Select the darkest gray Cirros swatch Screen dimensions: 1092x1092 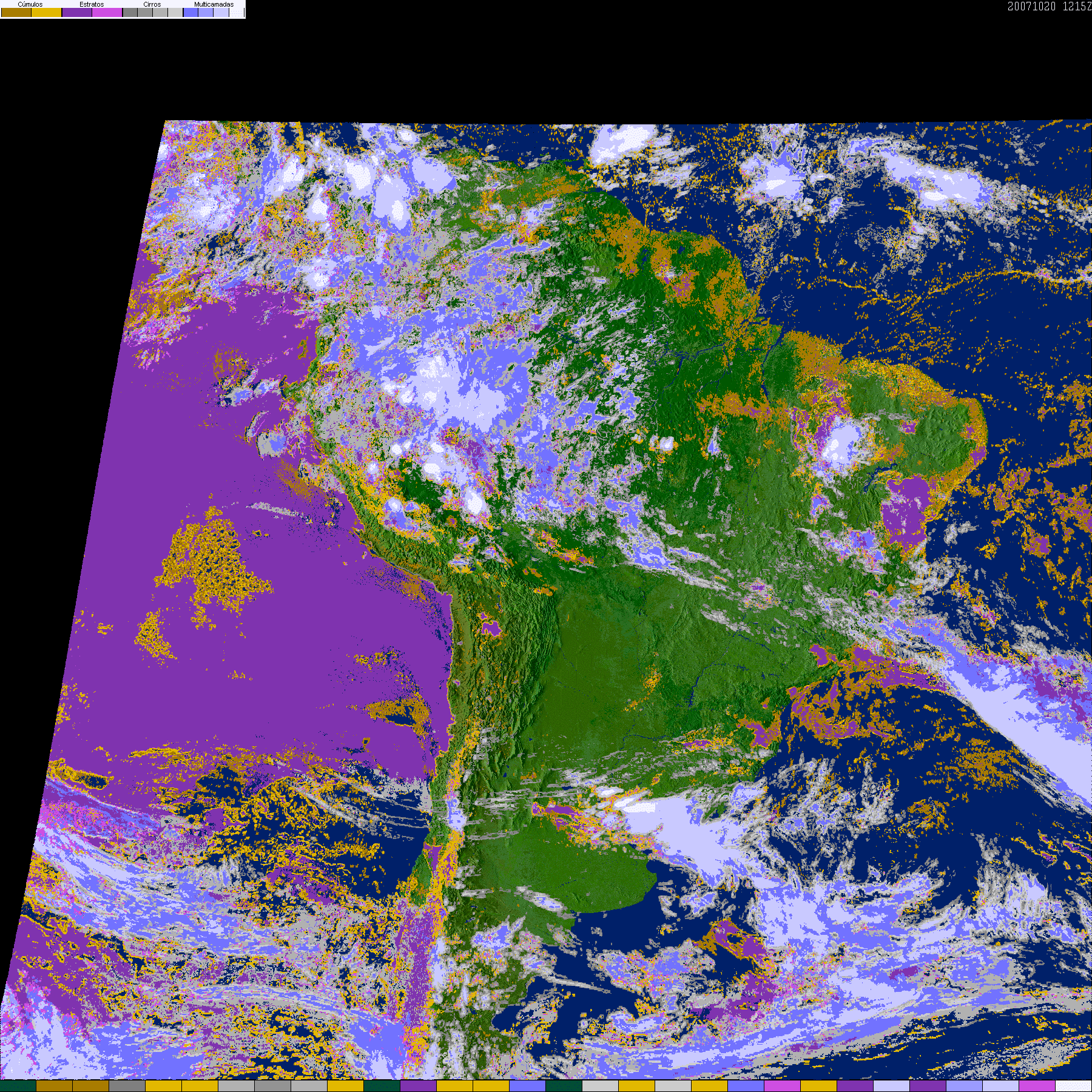coord(130,13)
